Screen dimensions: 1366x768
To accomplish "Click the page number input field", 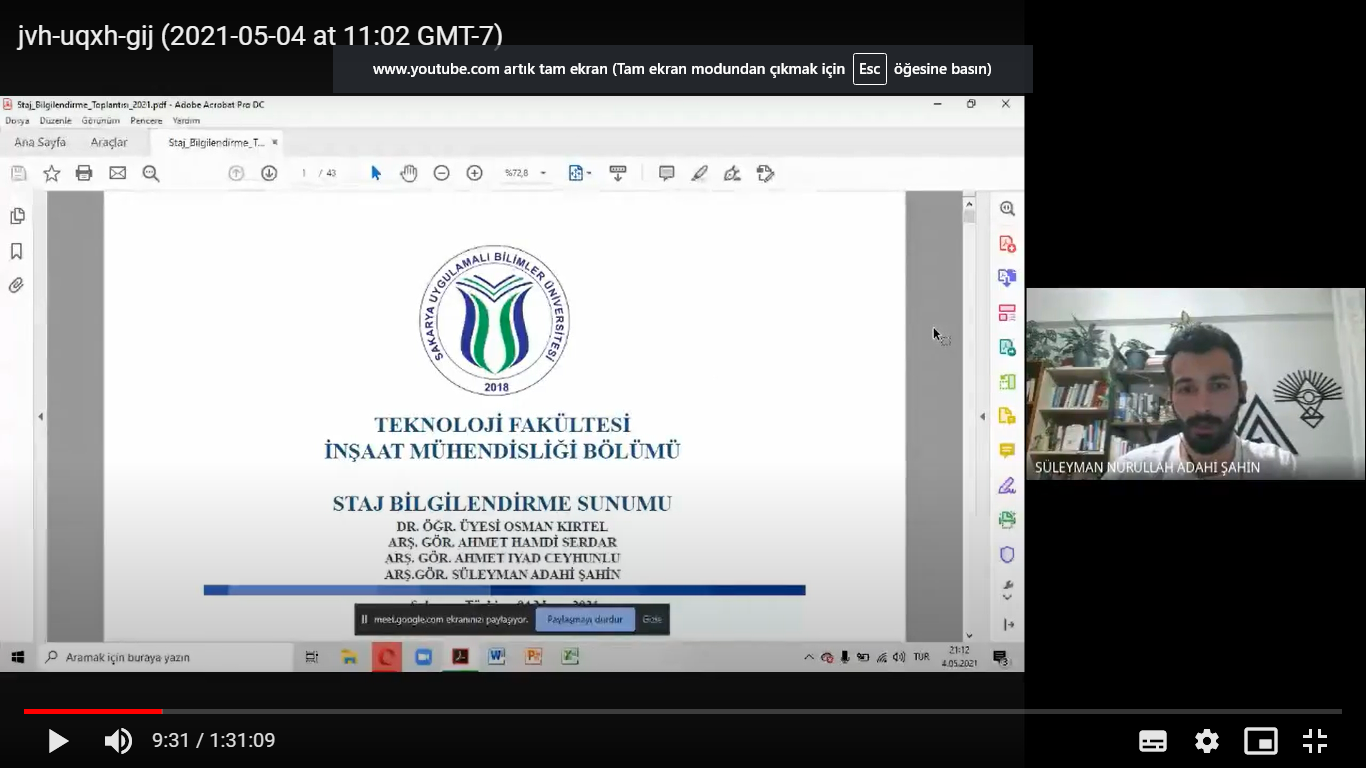I will coord(304,173).
